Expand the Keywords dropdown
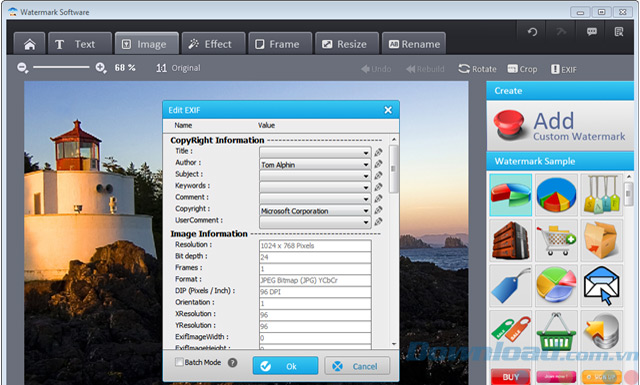The height and width of the screenshot is (385, 640). pyautogui.click(x=366, y=188)
